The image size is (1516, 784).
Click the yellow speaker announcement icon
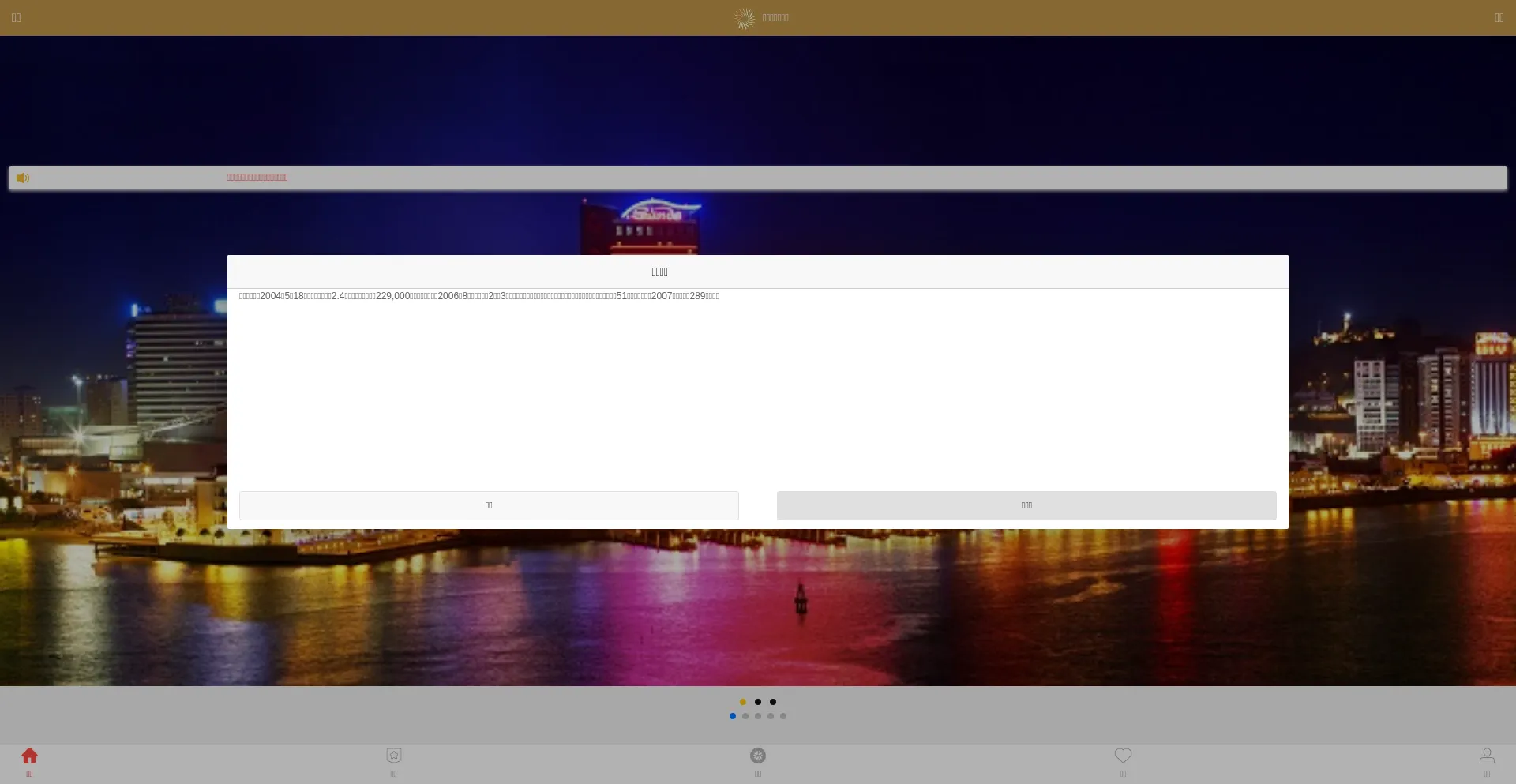pos(23,178)
